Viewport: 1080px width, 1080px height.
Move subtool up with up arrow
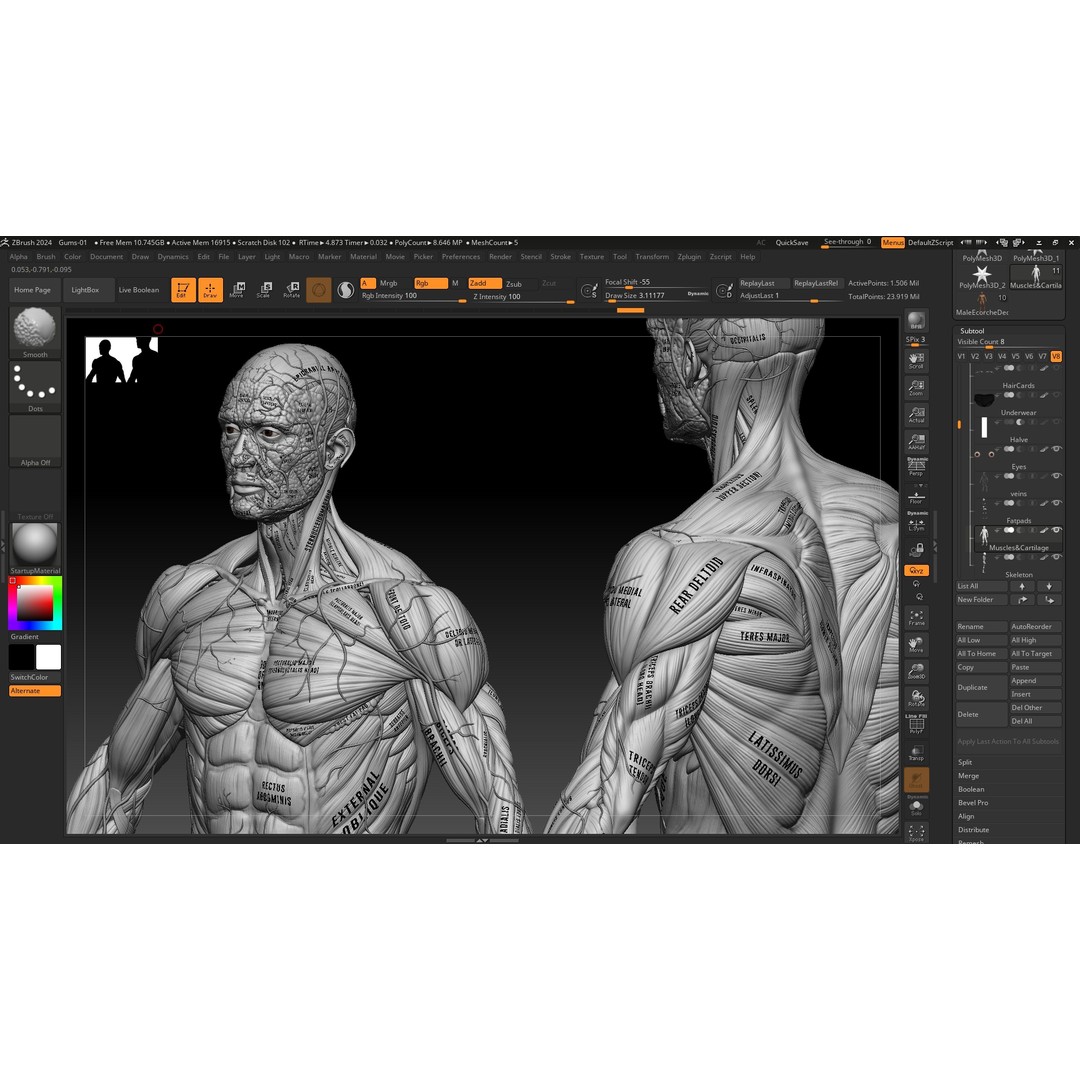pos(1021,586)
